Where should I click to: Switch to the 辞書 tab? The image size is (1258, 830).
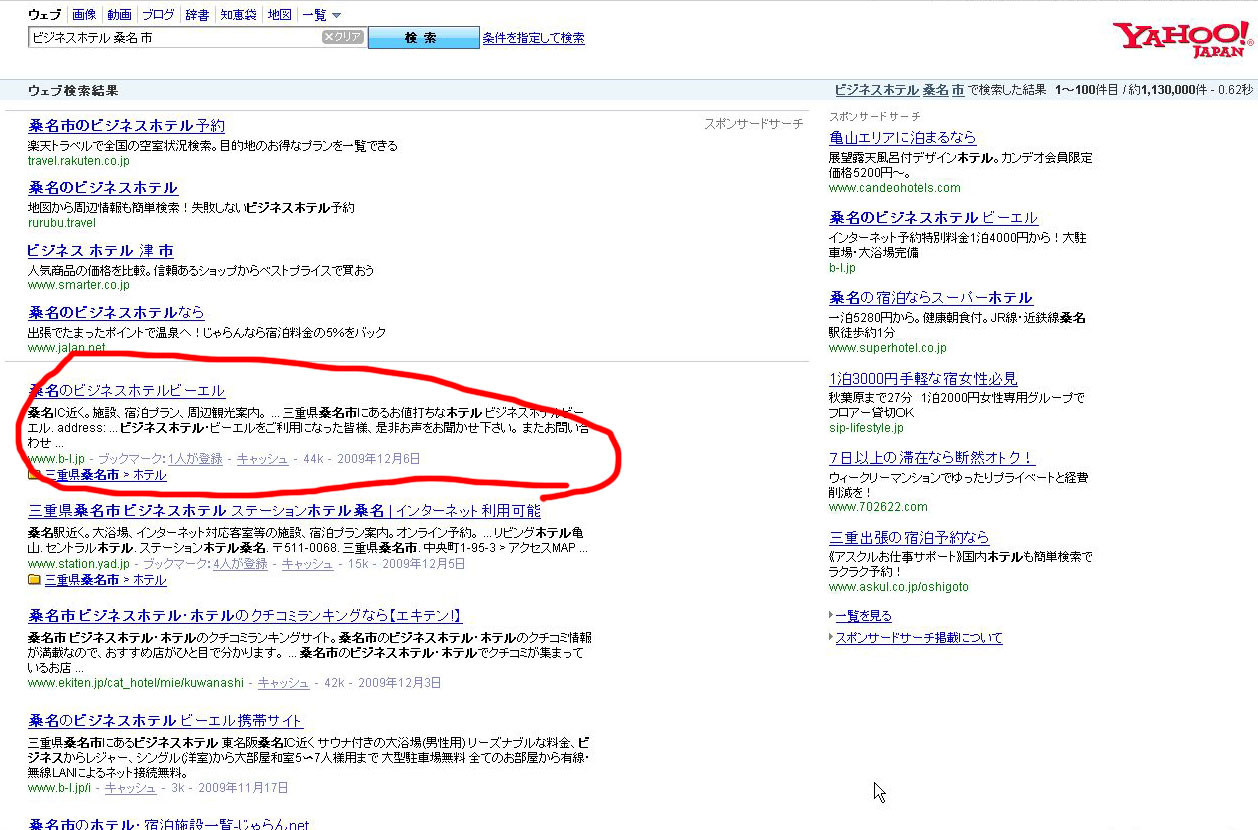pyautogui.click(x=197, y=15)
